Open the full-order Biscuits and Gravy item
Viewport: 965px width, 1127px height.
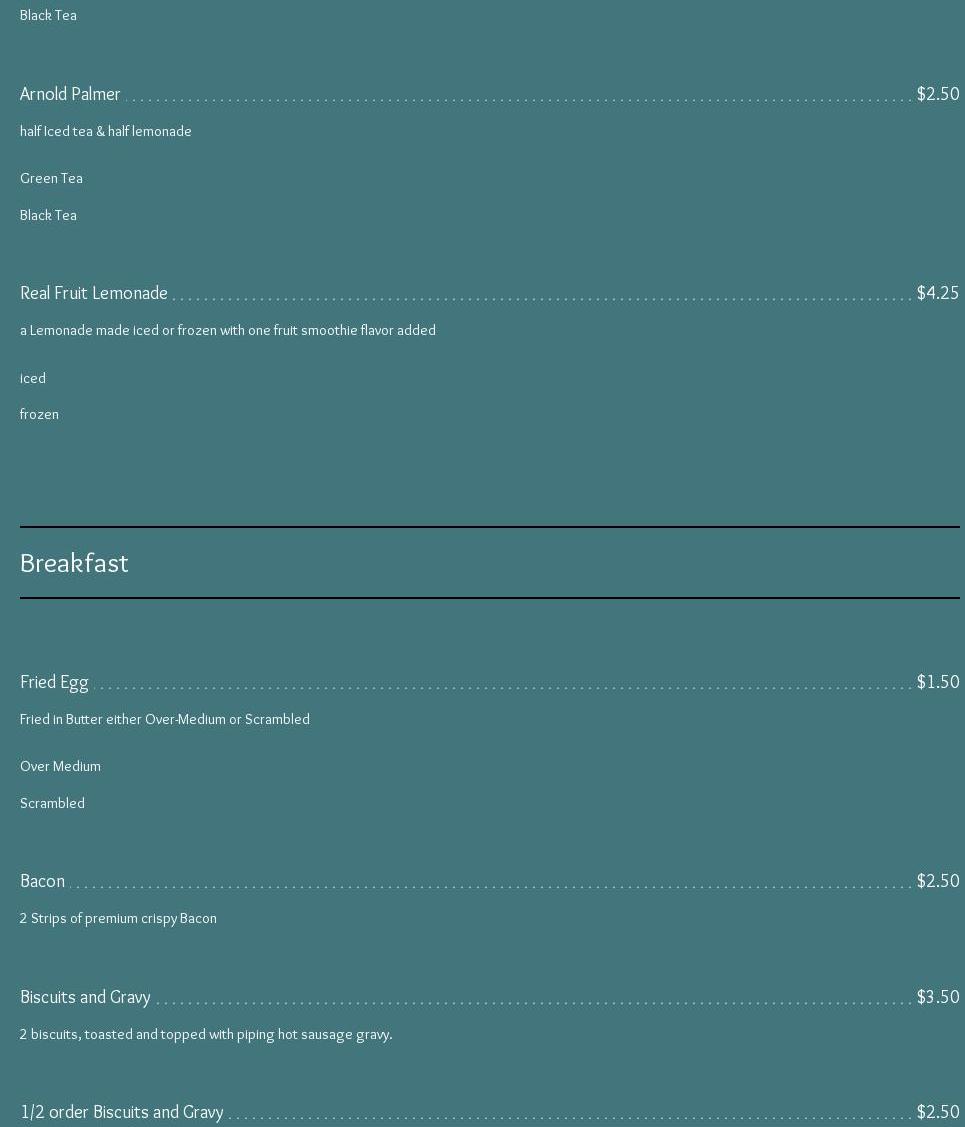(x=85, y=997)
